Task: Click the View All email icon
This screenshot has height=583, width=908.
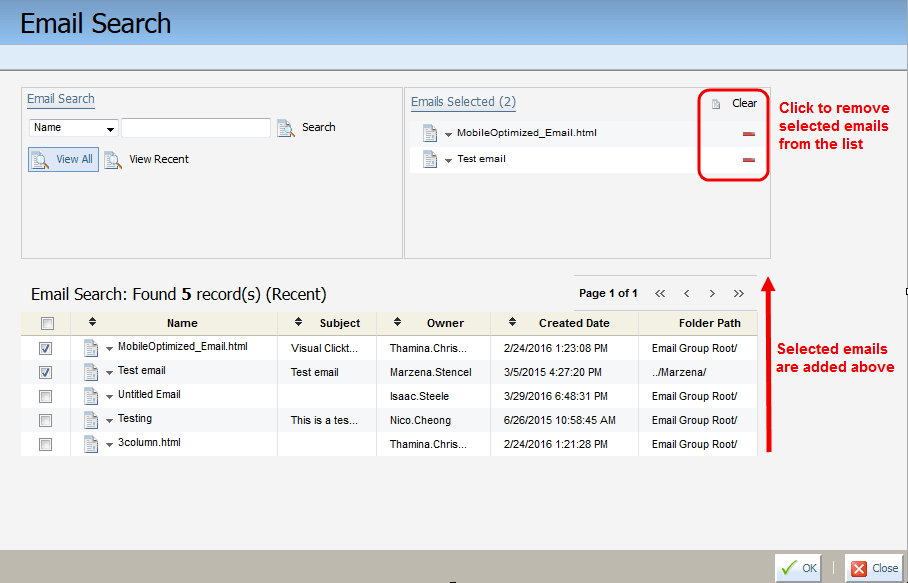Action: (x=42, y=159)
